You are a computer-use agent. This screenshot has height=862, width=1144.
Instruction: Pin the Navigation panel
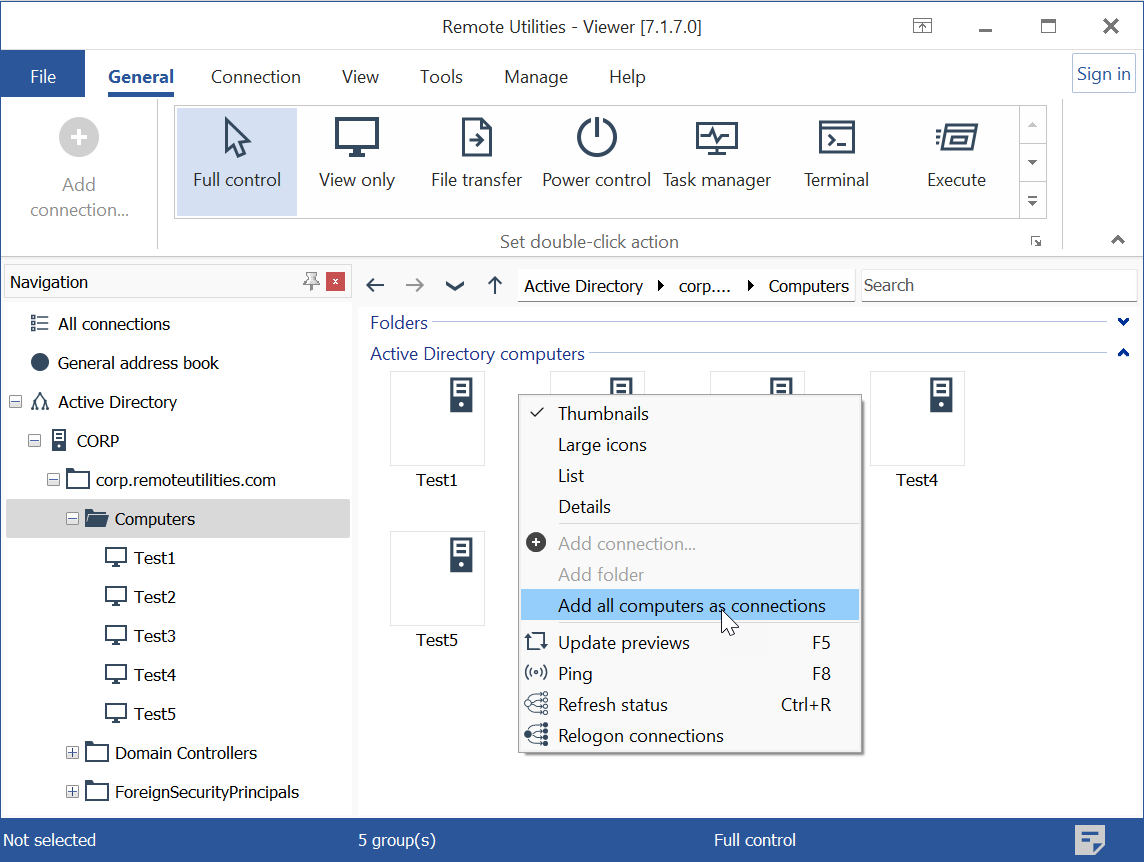(311, 281)
